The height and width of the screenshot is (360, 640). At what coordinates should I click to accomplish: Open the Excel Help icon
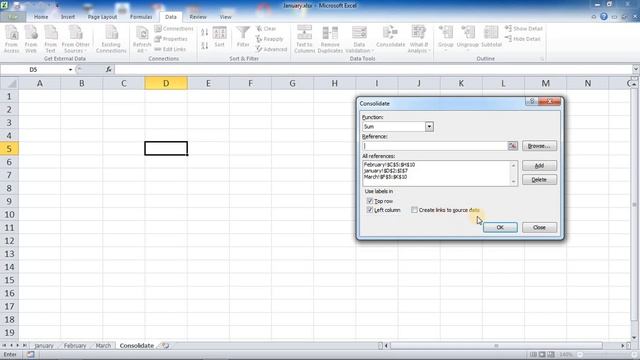[x=604, y=17]
